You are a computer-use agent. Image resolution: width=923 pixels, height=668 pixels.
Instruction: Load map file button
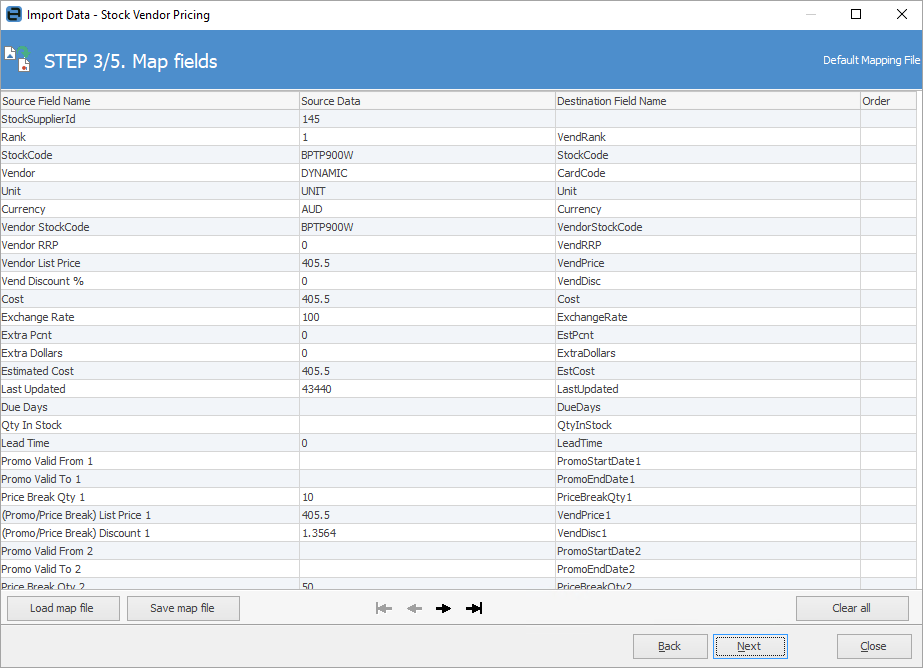(x=62, y=608)
